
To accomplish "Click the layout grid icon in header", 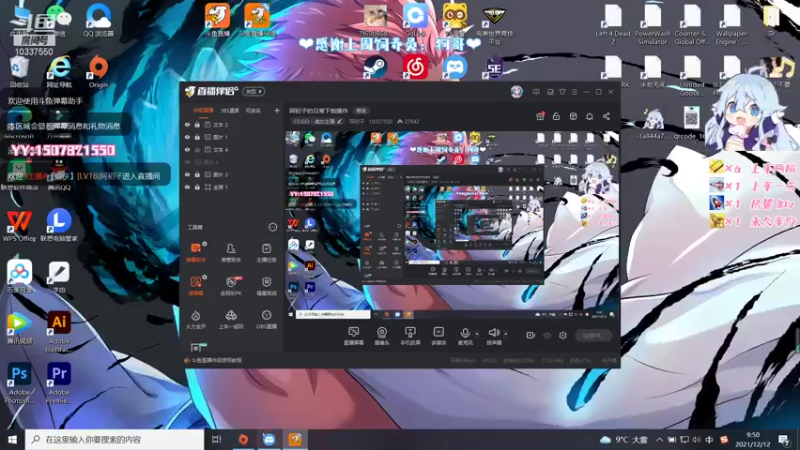I will [573, 116].
